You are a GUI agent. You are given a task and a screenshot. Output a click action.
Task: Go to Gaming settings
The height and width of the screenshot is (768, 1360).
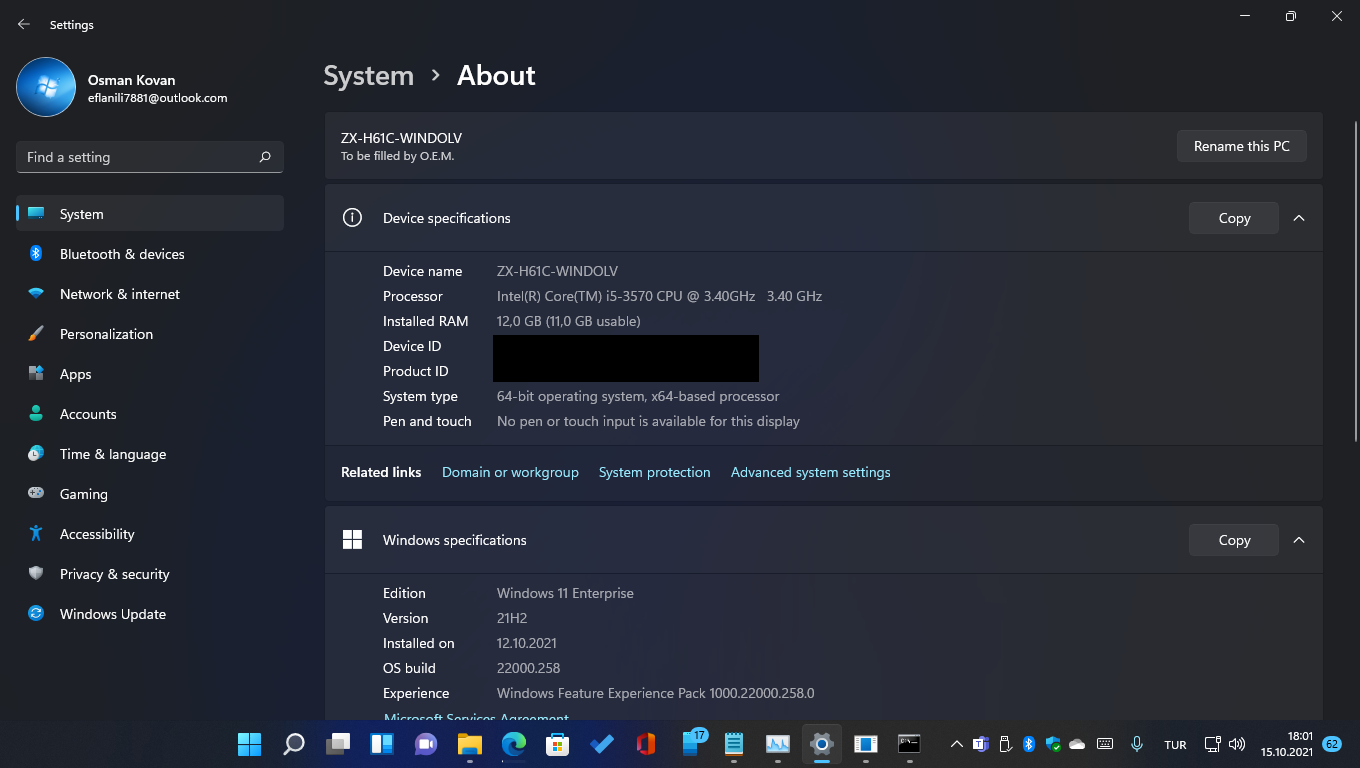click(150, 494)
